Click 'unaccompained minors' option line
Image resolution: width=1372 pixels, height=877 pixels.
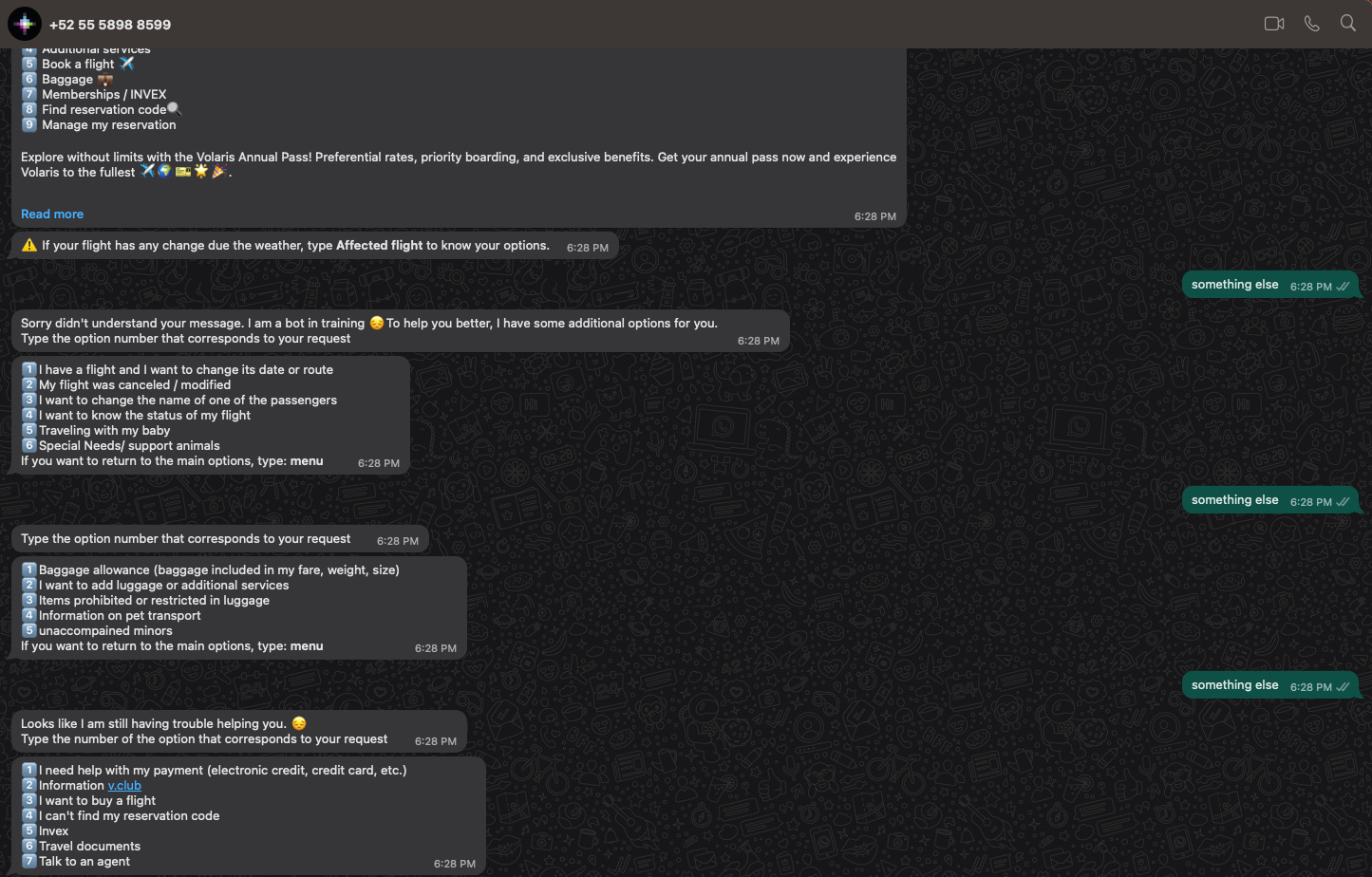pos(97,631)
